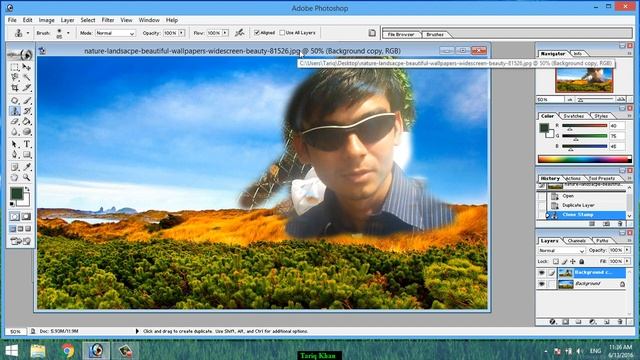Select the Pen tool
The height and width of the screenshot is (360, 640).
[x=15, y=155]
